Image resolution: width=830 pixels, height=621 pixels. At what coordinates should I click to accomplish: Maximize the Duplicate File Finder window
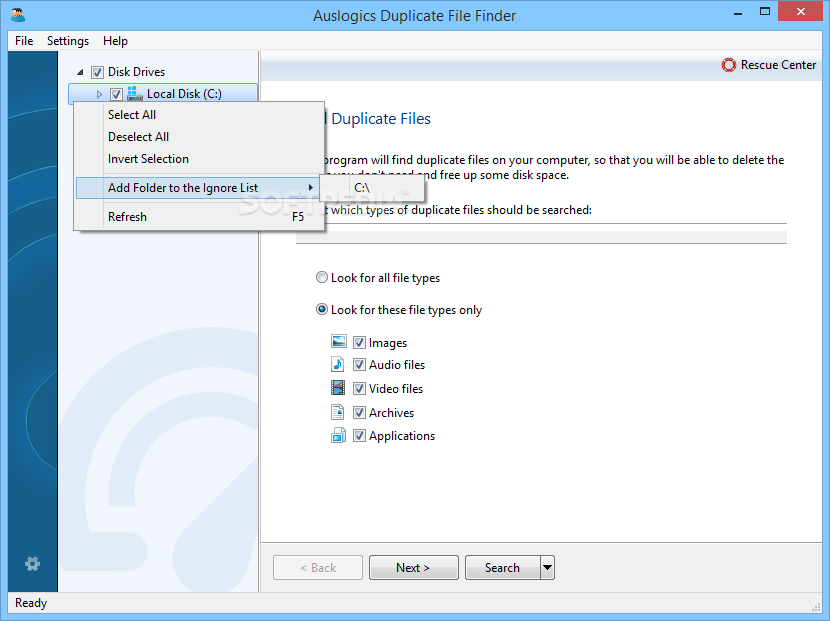click(x=764, y=12)
